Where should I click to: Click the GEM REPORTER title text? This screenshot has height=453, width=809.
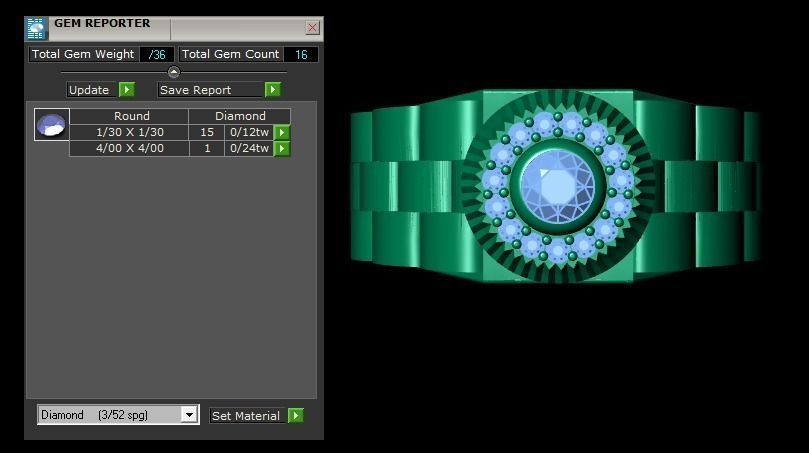[102, 23]
